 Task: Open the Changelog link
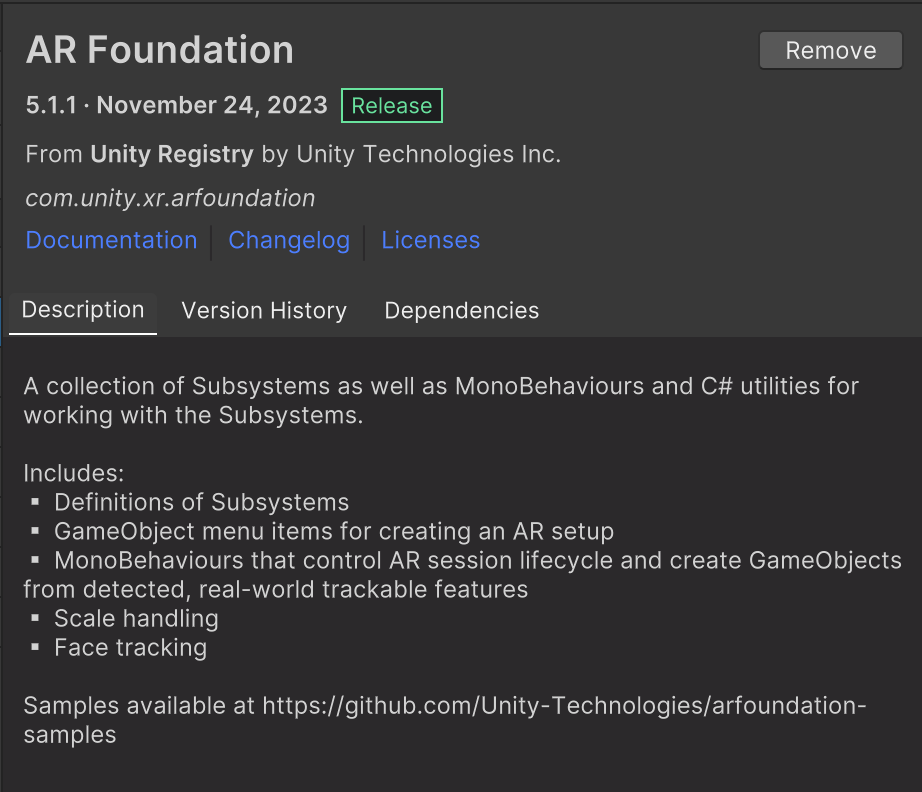[289, 240]
